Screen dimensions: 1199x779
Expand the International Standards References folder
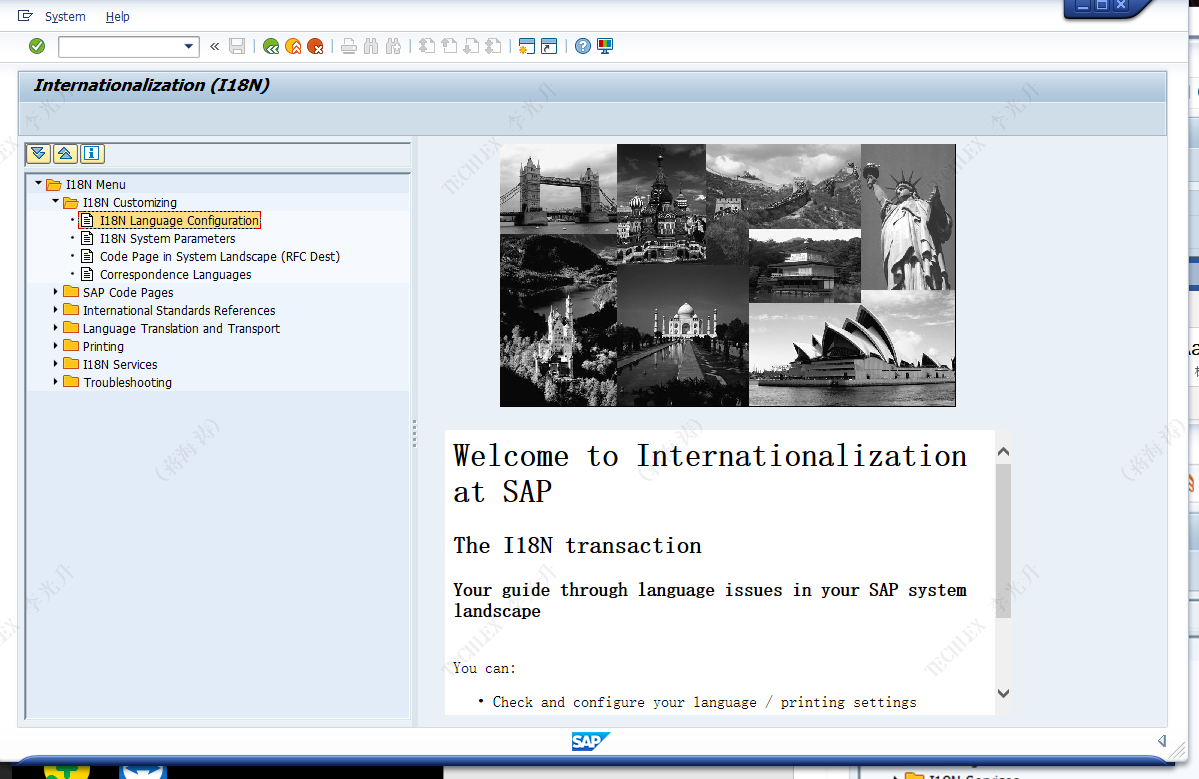click(55, 310)
